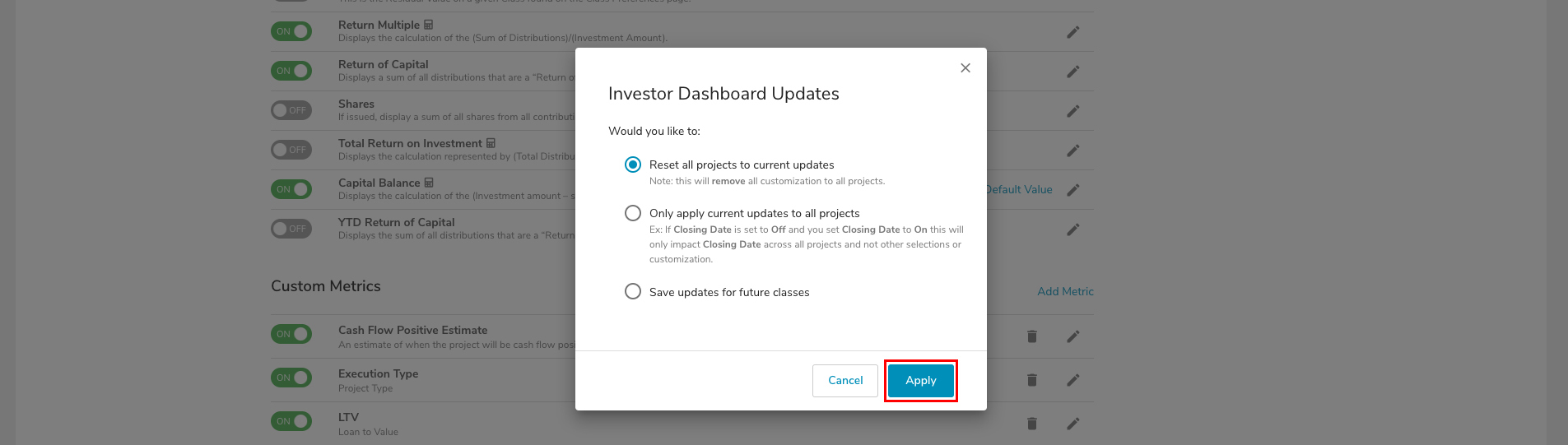Edit the YTD Return of Capital pencil
This screenshot has width=1568, height=445.
(1073, 229)
